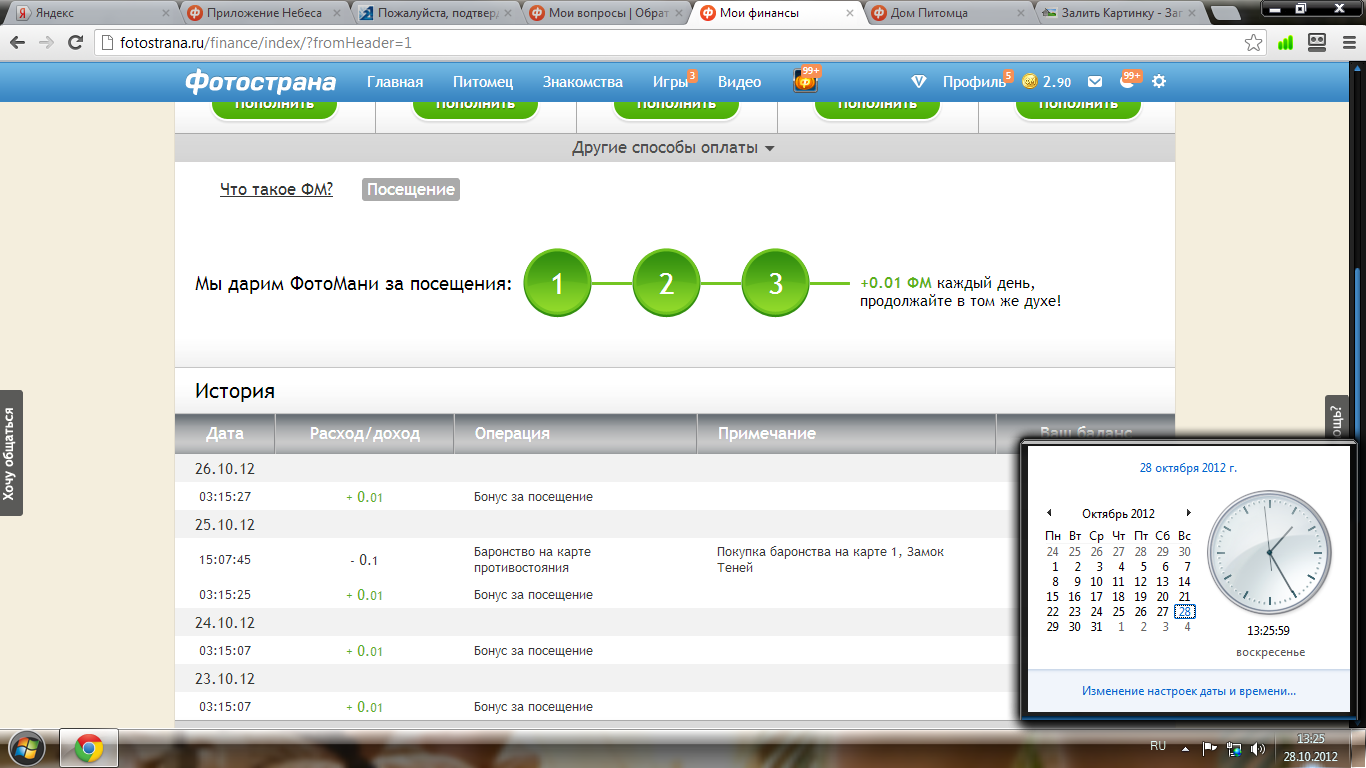This screenshot has height=768, width=1366.
Task: Switch to the Мои вопросы tab
Action: point(606,13)
